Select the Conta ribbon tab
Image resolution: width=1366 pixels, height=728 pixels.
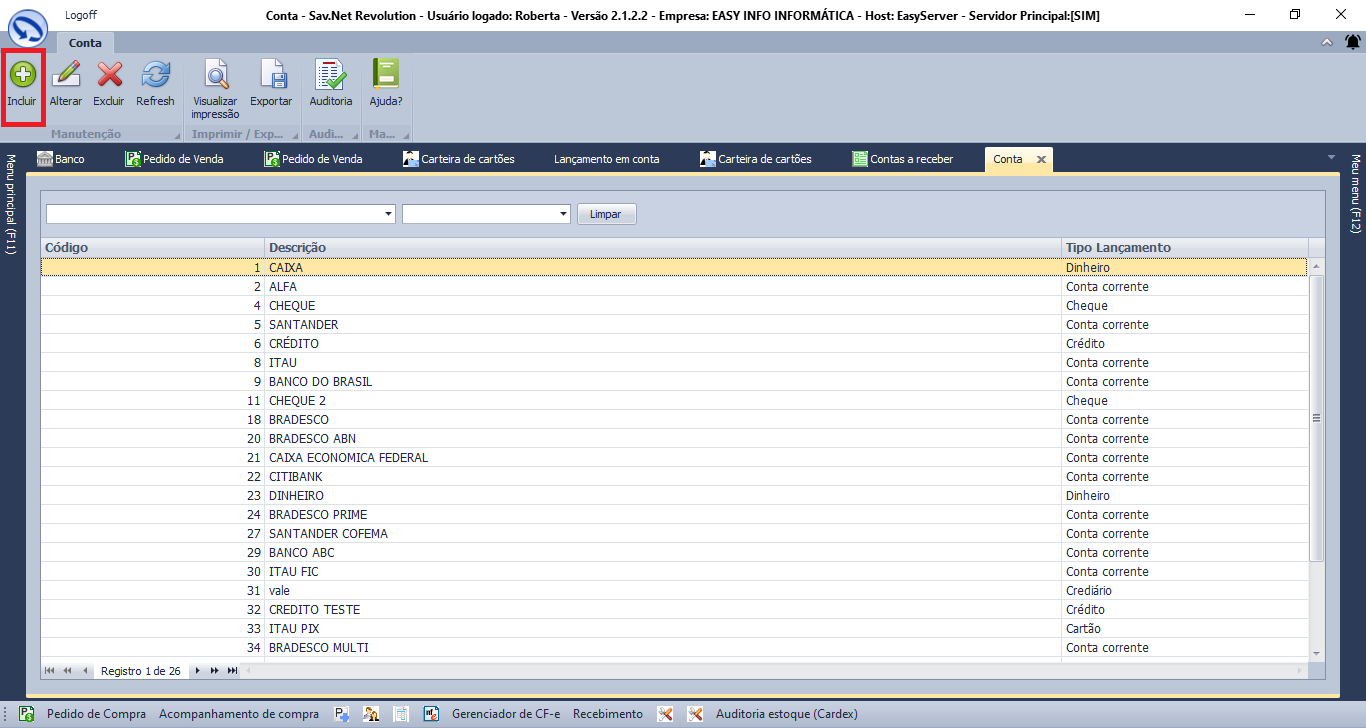click(85, 43)
